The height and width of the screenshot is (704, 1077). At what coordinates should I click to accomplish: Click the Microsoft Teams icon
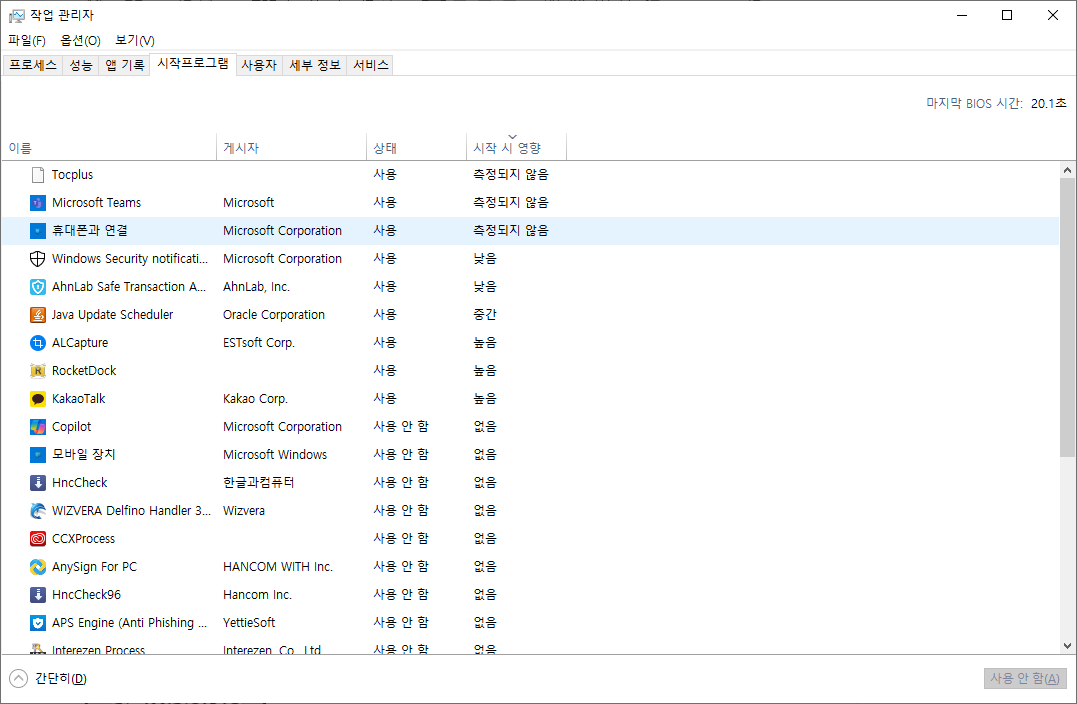pyautogui.click(x=38, y=203)
